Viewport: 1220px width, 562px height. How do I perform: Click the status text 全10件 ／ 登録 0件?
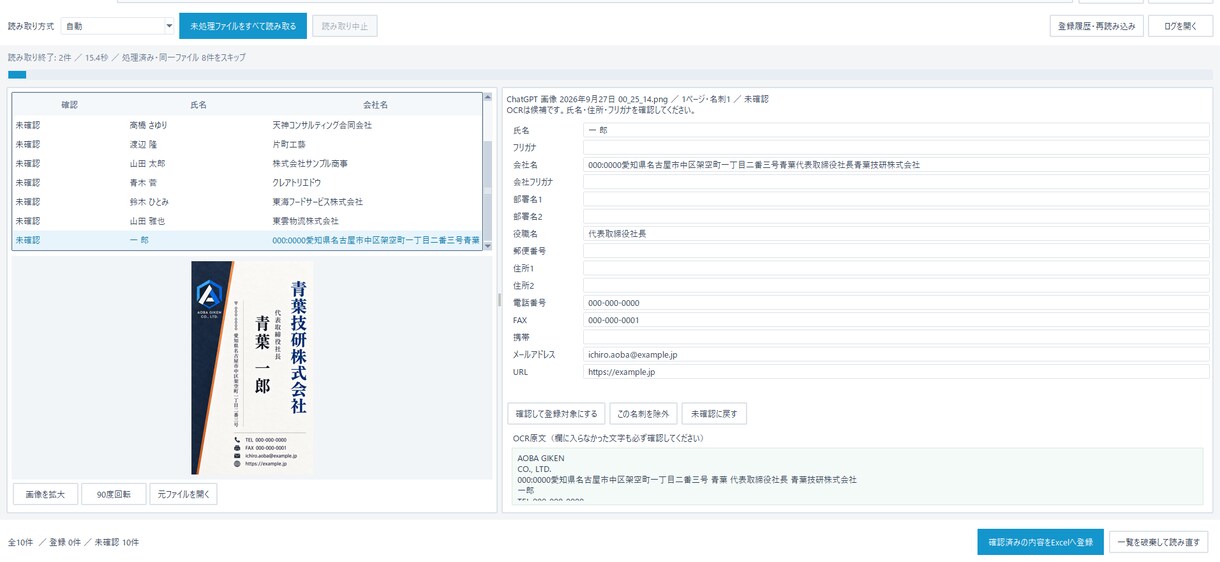pyautogui.click(x=46, y=542)
